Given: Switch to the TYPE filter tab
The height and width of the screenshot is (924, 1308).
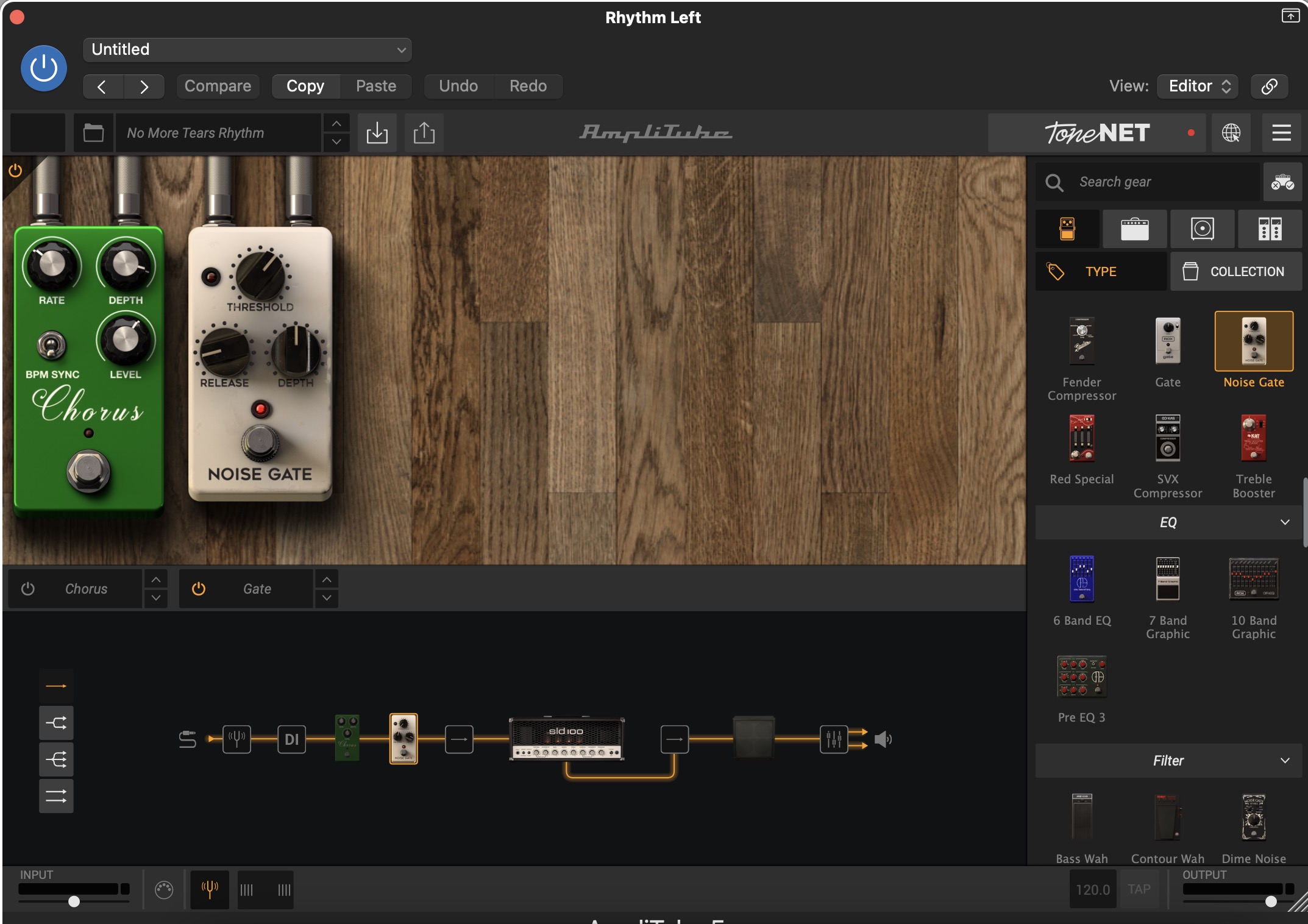Looking at the screenshot, I should tap(1101, 271).
